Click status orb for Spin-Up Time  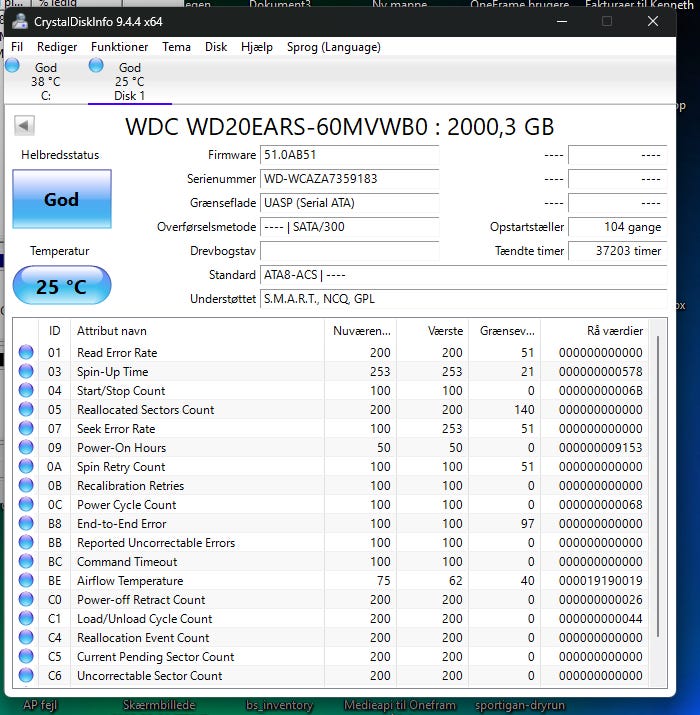26,371
